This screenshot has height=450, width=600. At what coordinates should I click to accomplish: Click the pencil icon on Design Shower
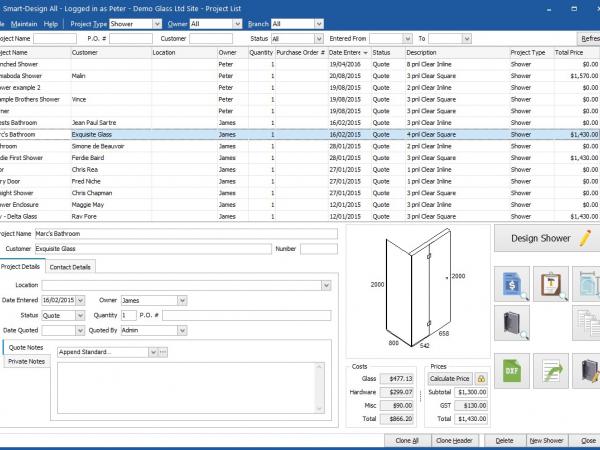pos(585,238)
